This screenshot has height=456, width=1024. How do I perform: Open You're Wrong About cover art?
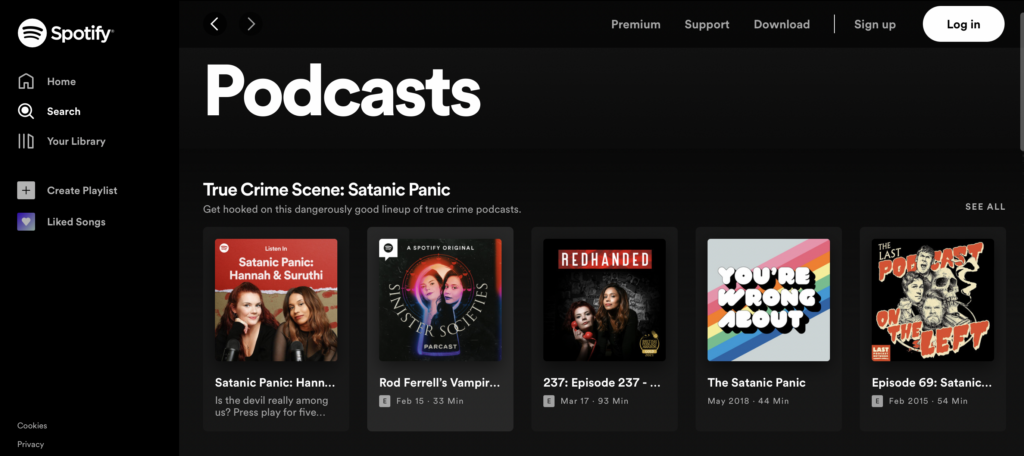[769, 301]
